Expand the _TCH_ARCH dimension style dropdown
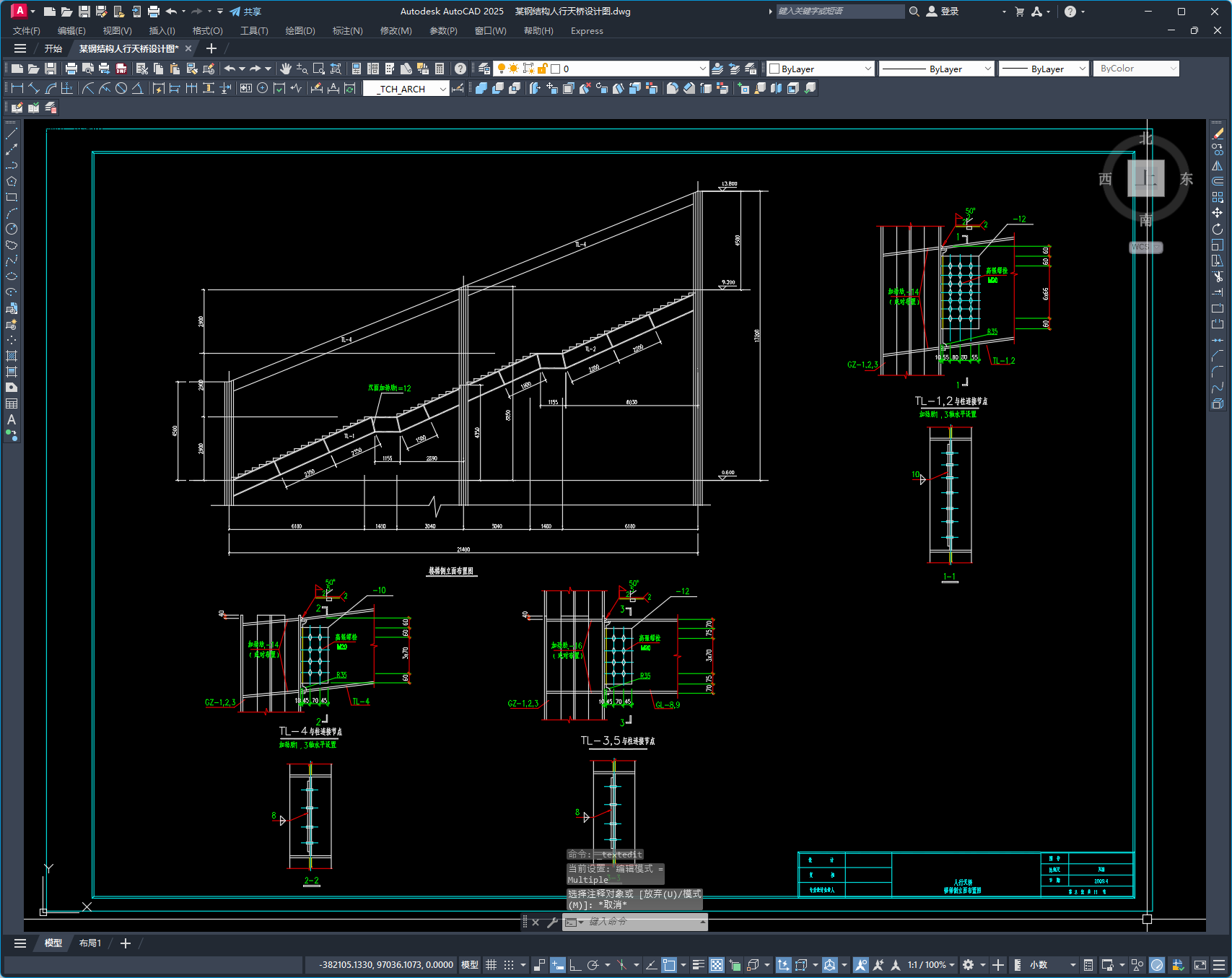The width and height of the screenshot is (1232, 978). 442,89
